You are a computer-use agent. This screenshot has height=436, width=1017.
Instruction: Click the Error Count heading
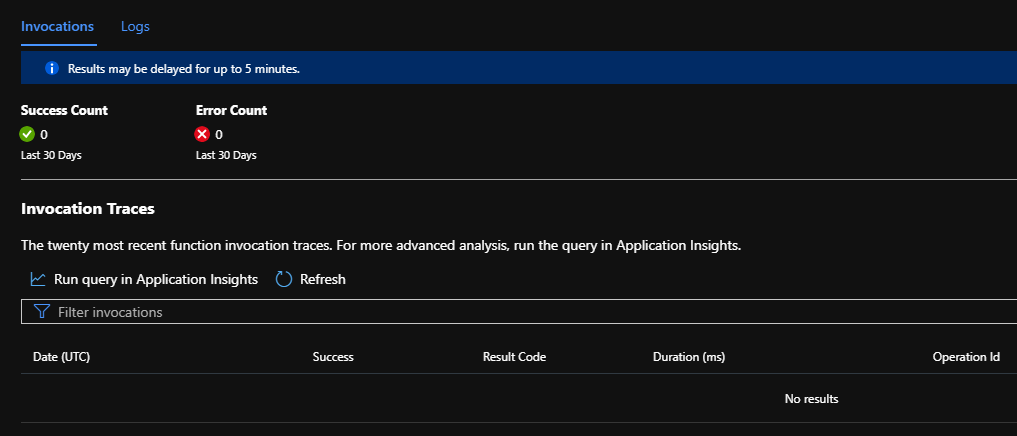click(x=231, y=110)
